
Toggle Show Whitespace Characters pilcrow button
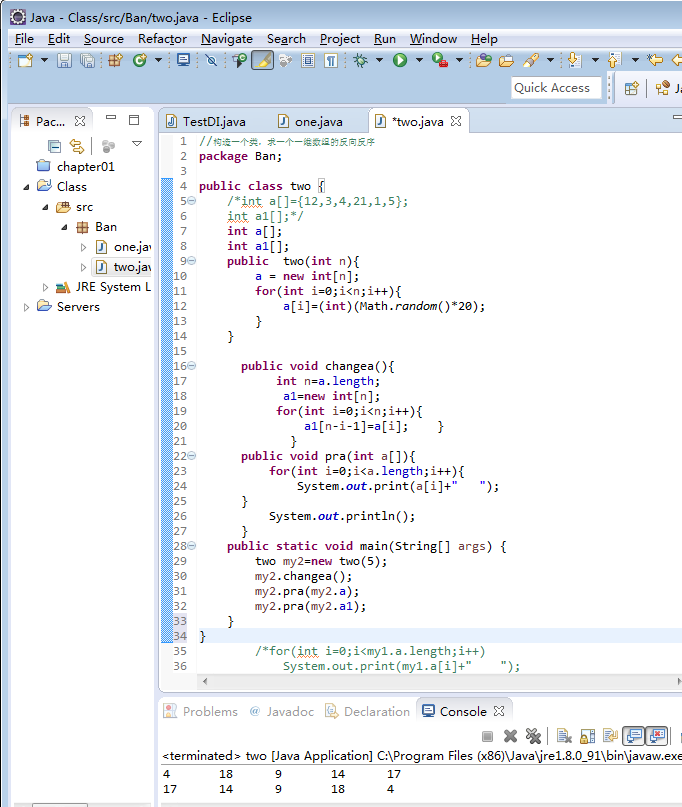330,61
